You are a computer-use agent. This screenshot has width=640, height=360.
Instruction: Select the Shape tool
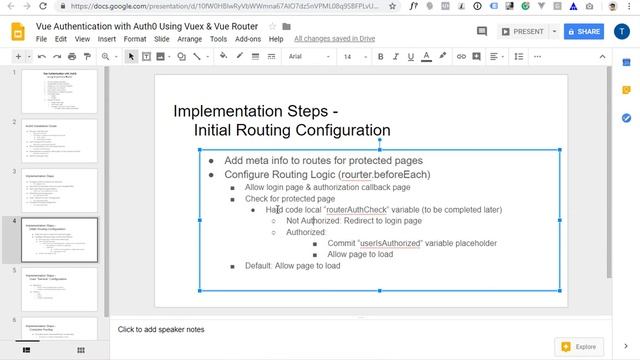182,57
